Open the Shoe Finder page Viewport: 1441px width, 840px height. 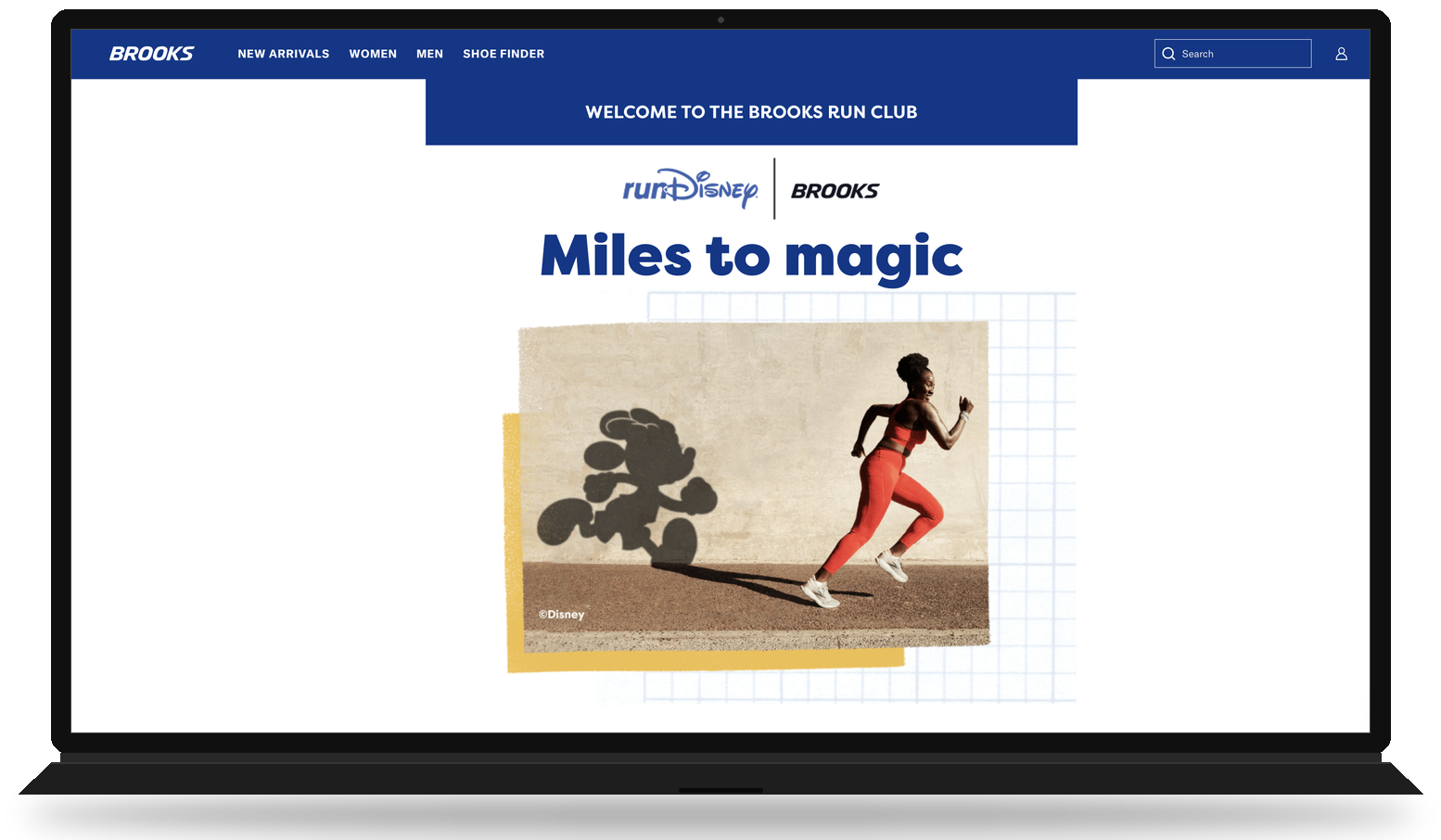504,54
